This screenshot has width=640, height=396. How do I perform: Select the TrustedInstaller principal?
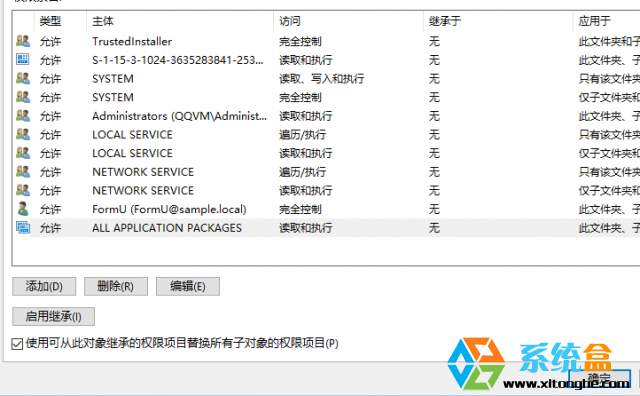point(132,41)
